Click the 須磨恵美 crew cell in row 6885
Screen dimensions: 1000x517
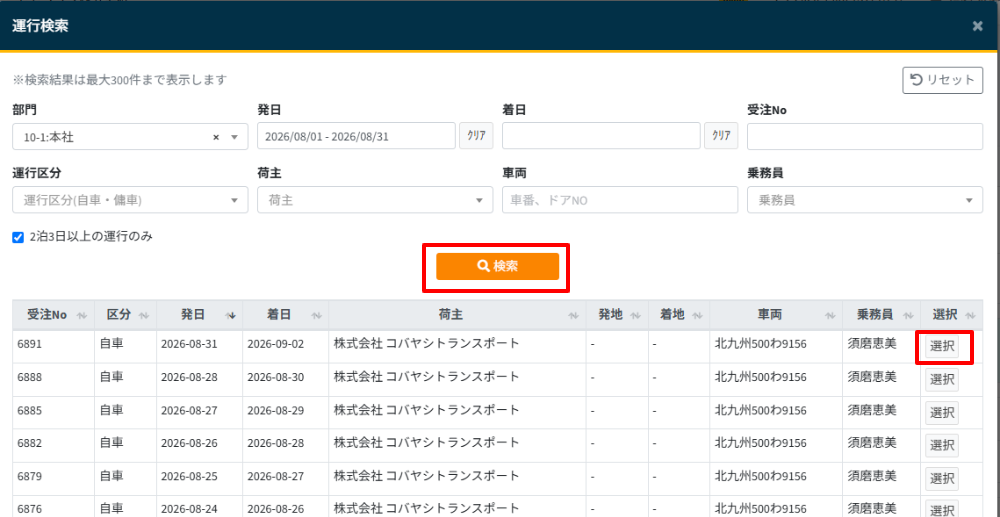[881, 412]
